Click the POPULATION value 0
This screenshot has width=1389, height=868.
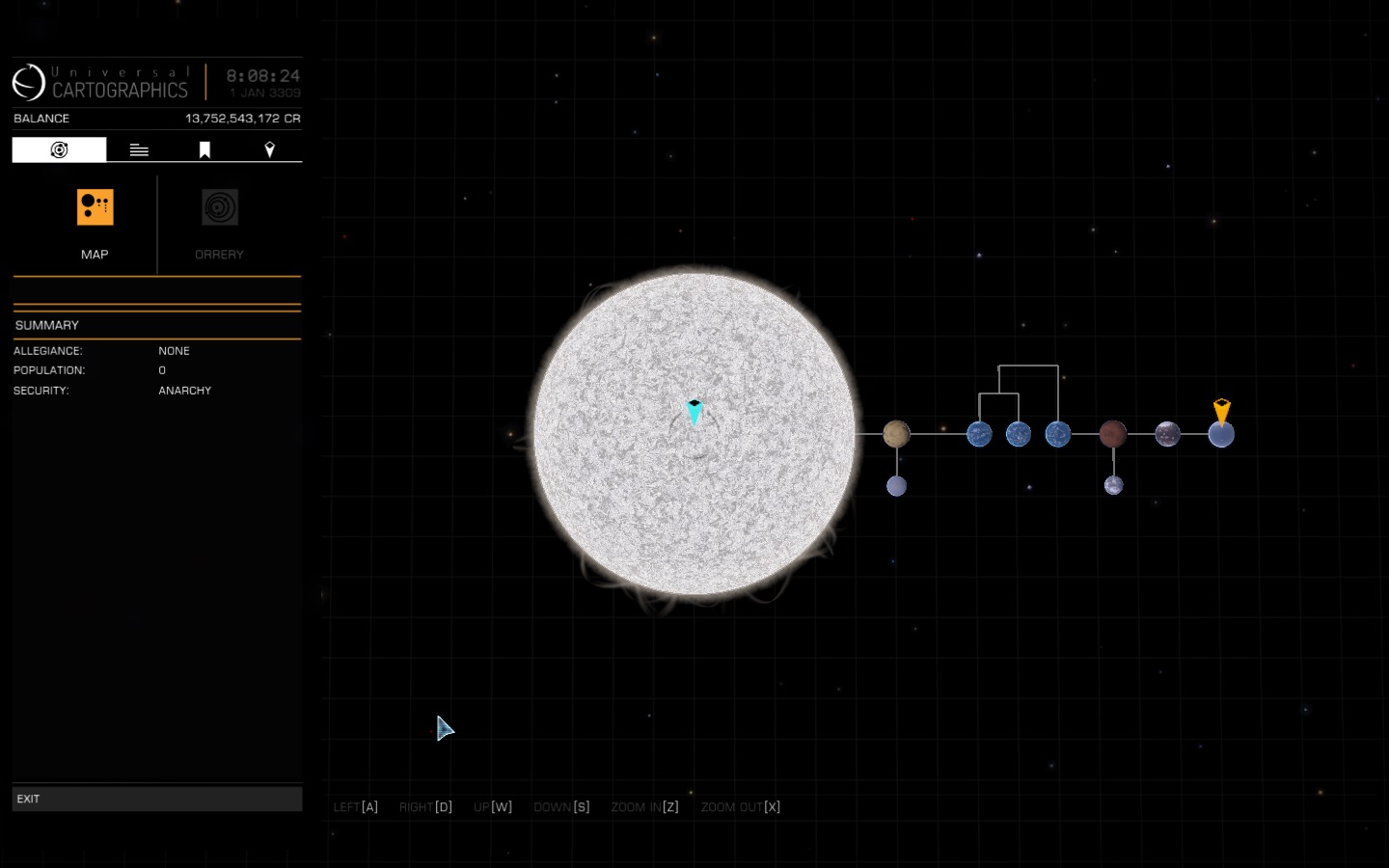click(x=162, y=370)
